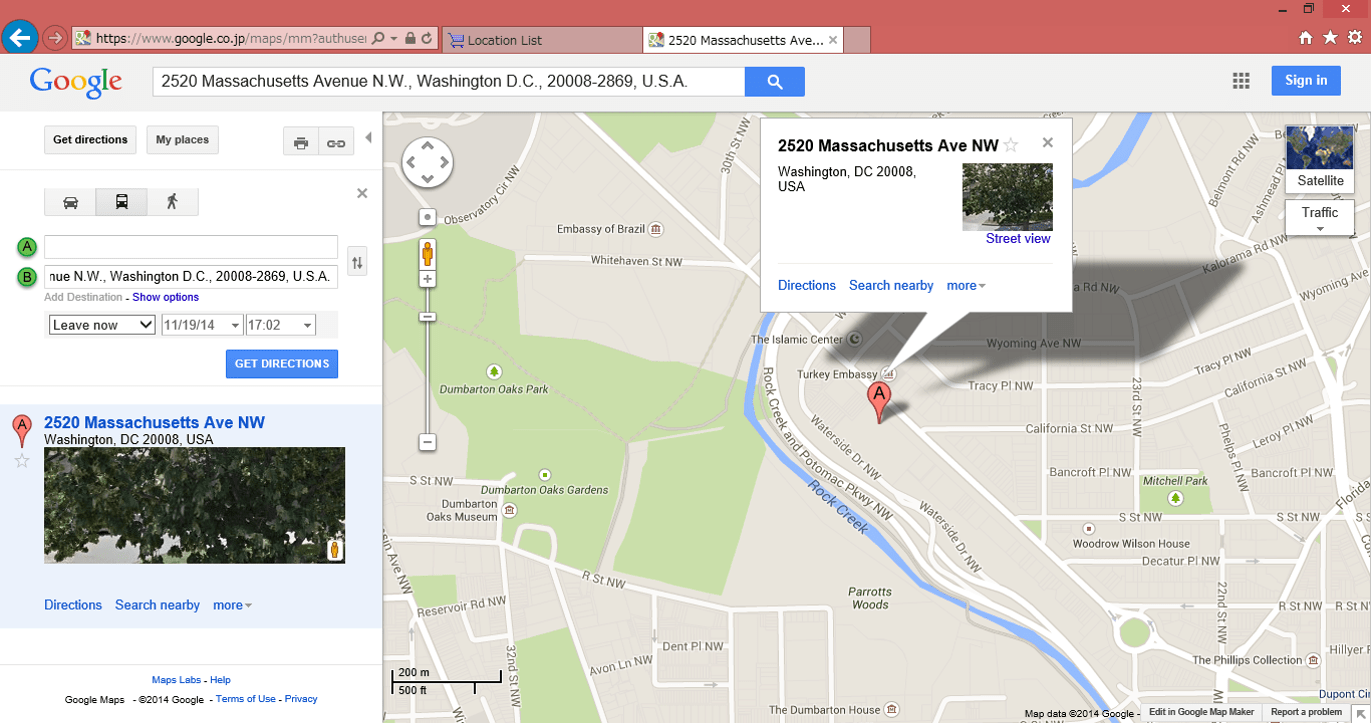The image size is (1371, 723).
Task: Click the Add Destination link
Action: [x=83, y=297]
